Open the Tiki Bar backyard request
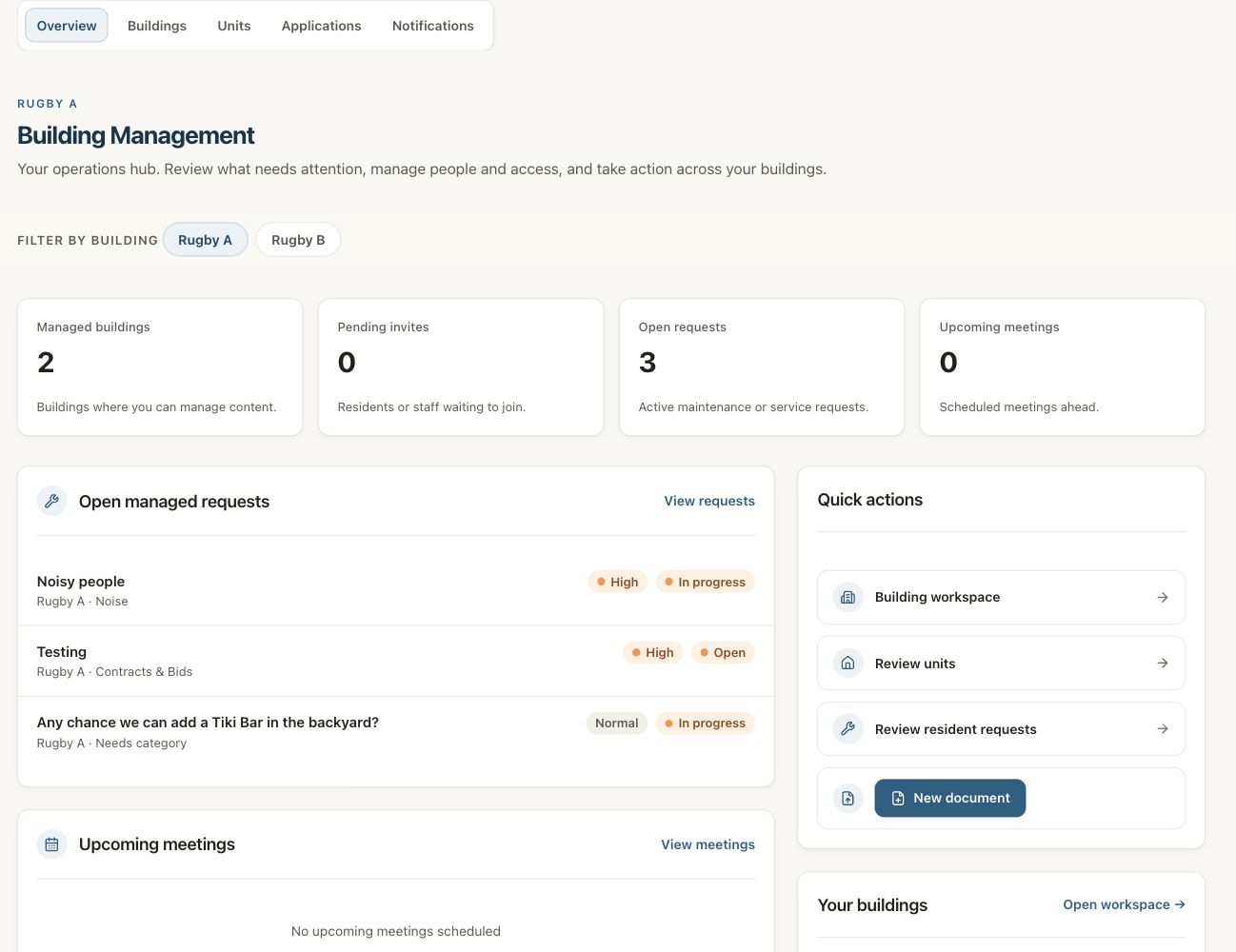1236x952 pixels. [x=396, y=732]
